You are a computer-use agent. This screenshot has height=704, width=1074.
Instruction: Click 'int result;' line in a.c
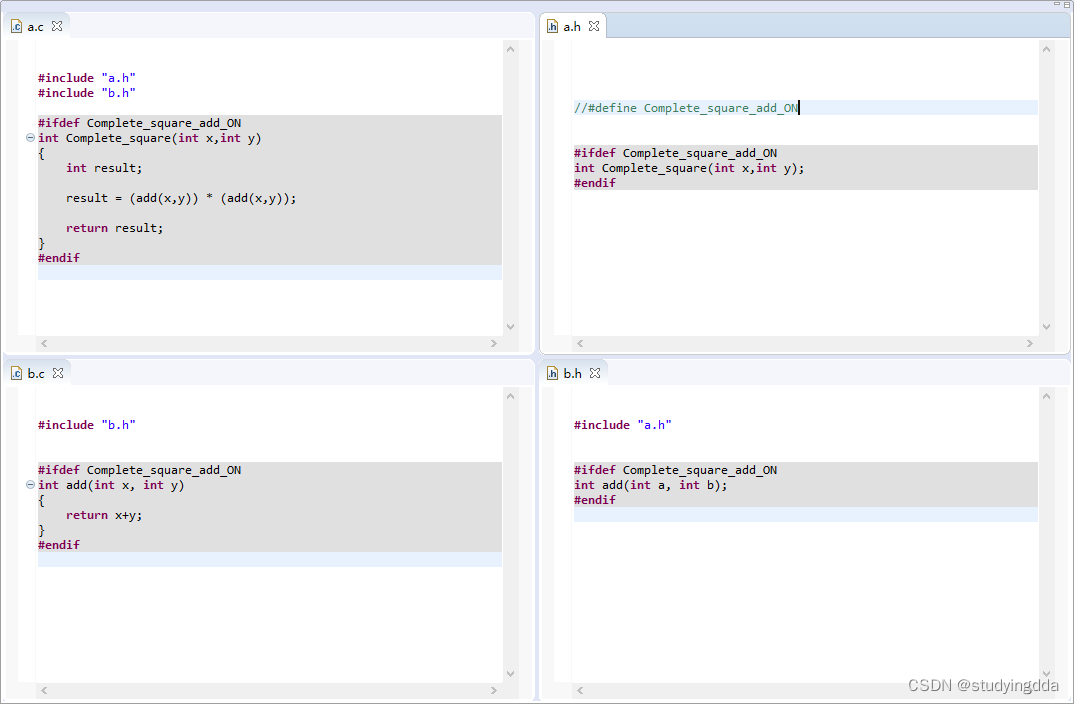click(x=104, y=168)
